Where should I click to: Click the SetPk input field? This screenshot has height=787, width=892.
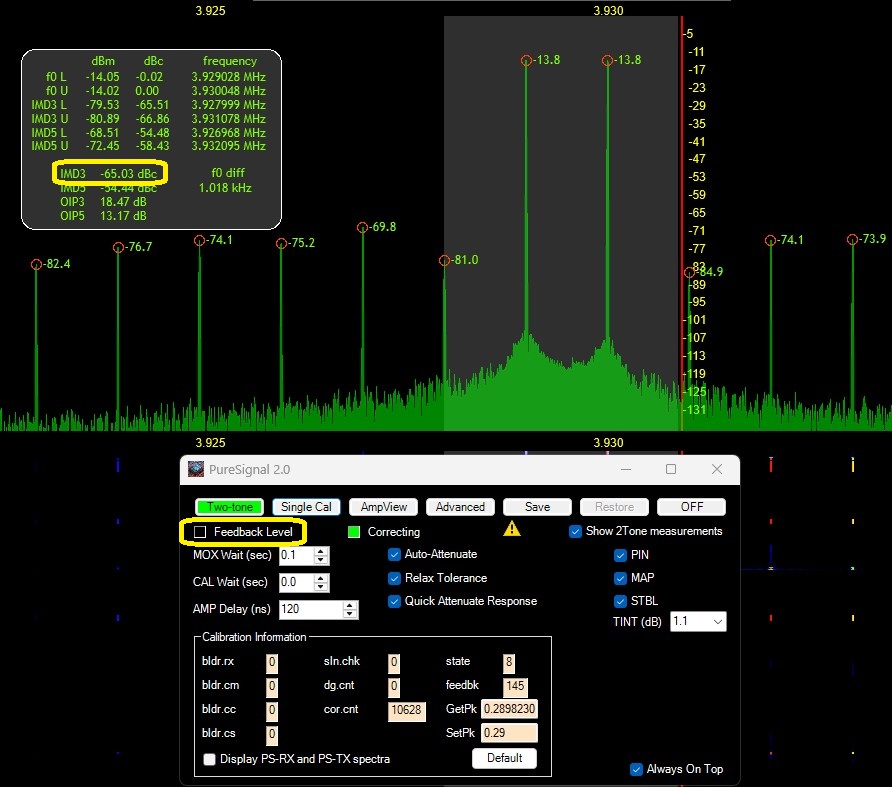pos(509,733)
